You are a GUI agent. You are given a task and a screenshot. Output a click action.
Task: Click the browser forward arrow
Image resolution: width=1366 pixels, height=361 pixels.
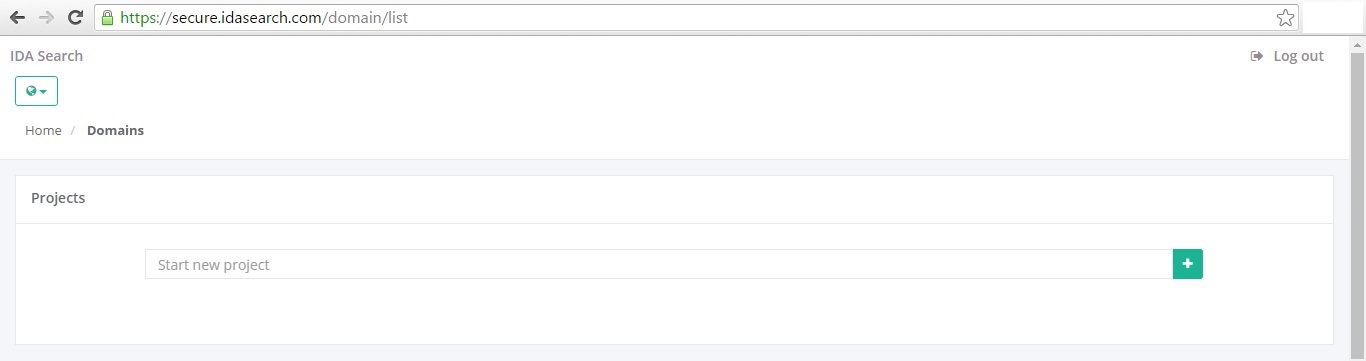46,18
